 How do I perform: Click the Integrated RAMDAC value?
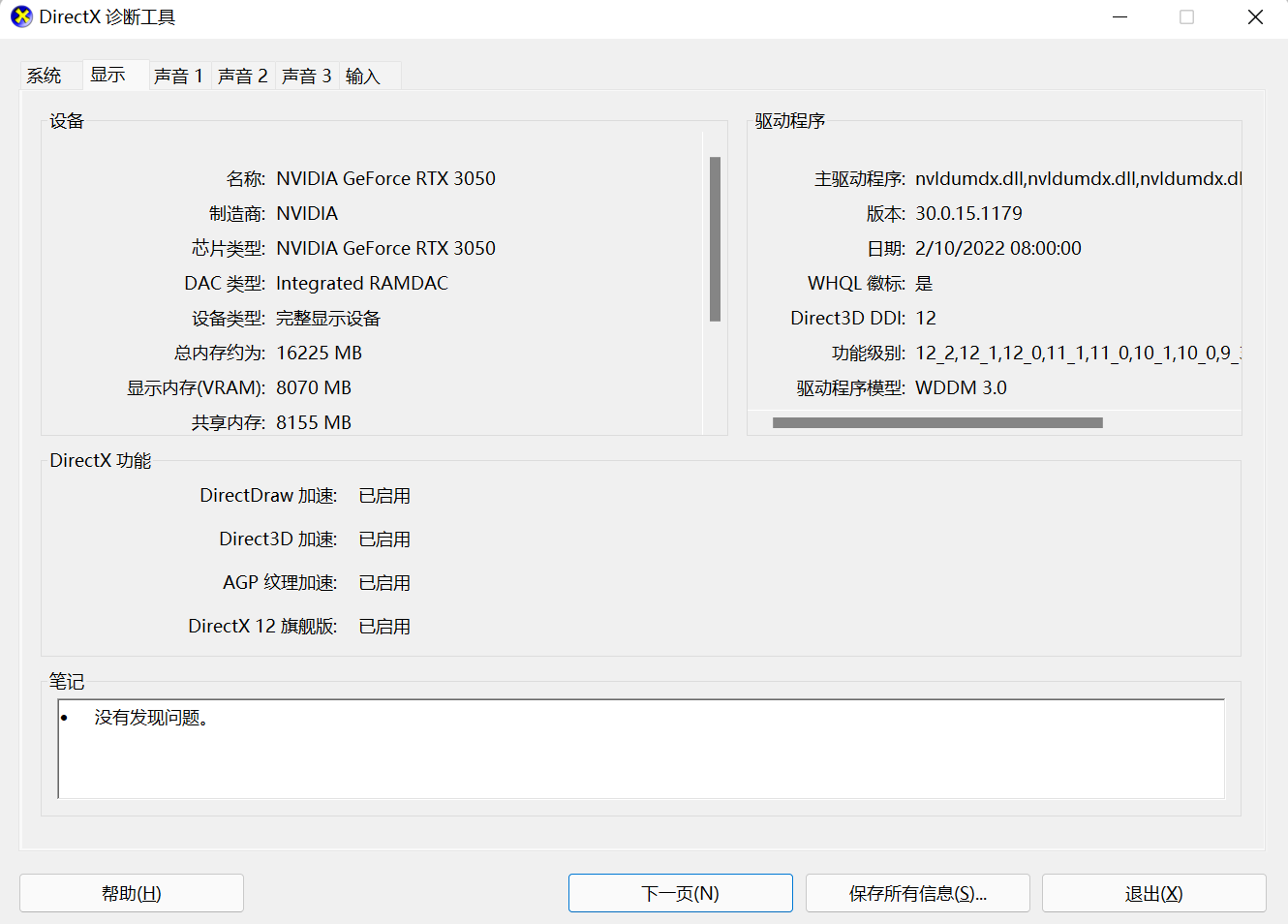(x=362, y=283)
